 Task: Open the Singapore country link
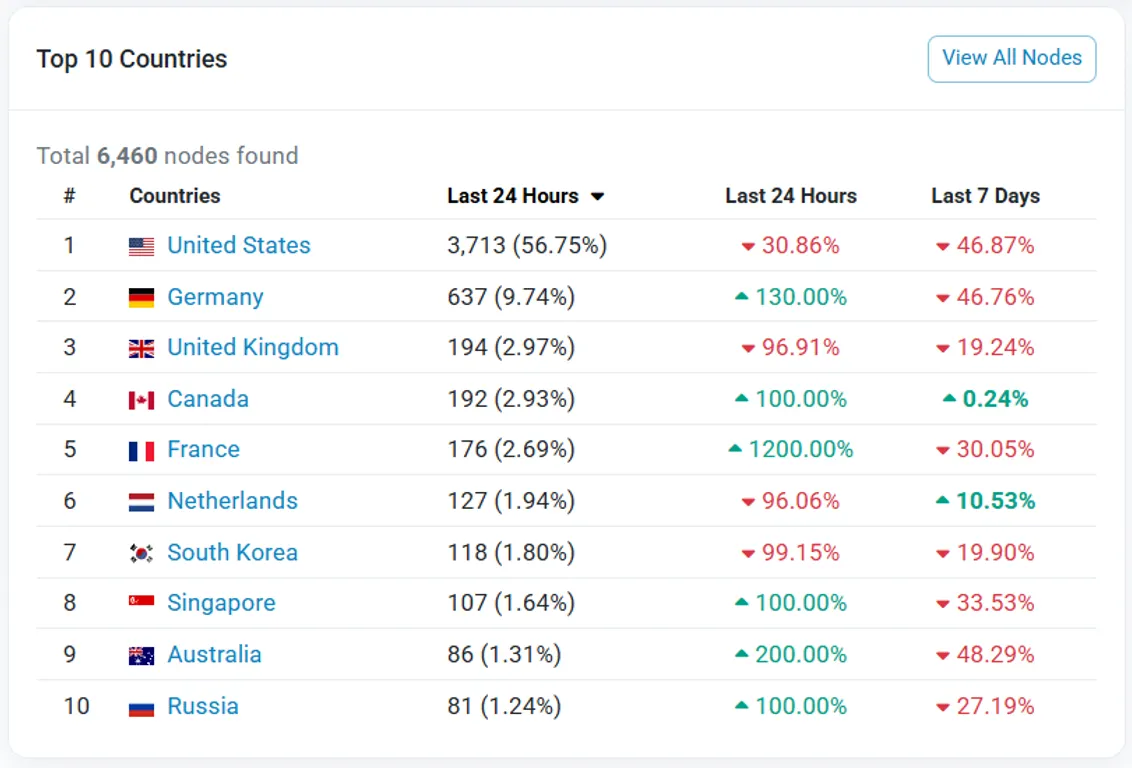tap(221, 603)
